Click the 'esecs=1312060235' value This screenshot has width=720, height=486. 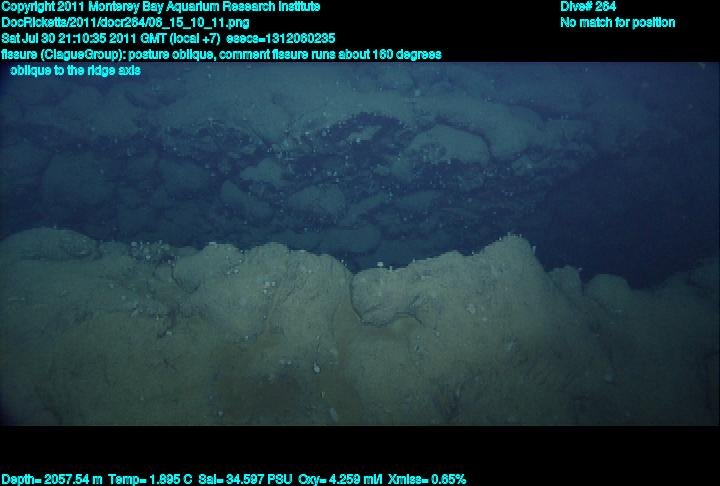(x=281, y=39)
